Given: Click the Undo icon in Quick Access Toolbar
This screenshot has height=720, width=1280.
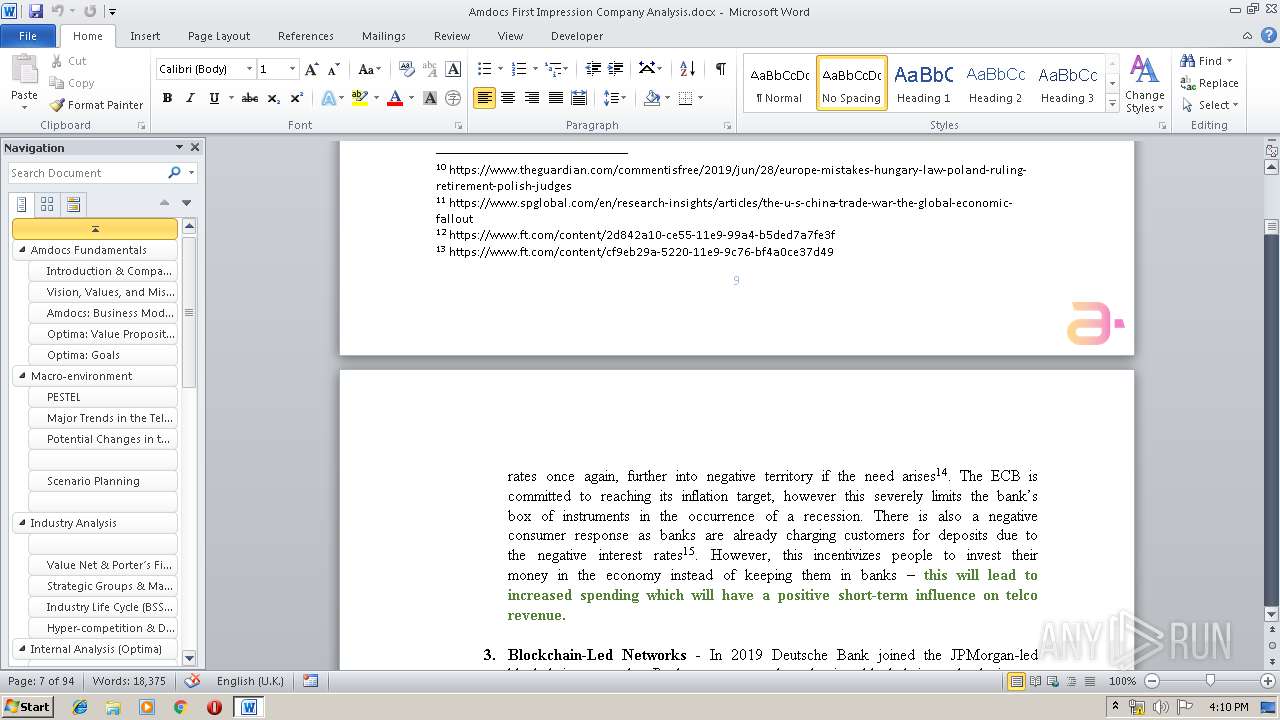Looking at the screenshot, I should [x=58, y=11].
